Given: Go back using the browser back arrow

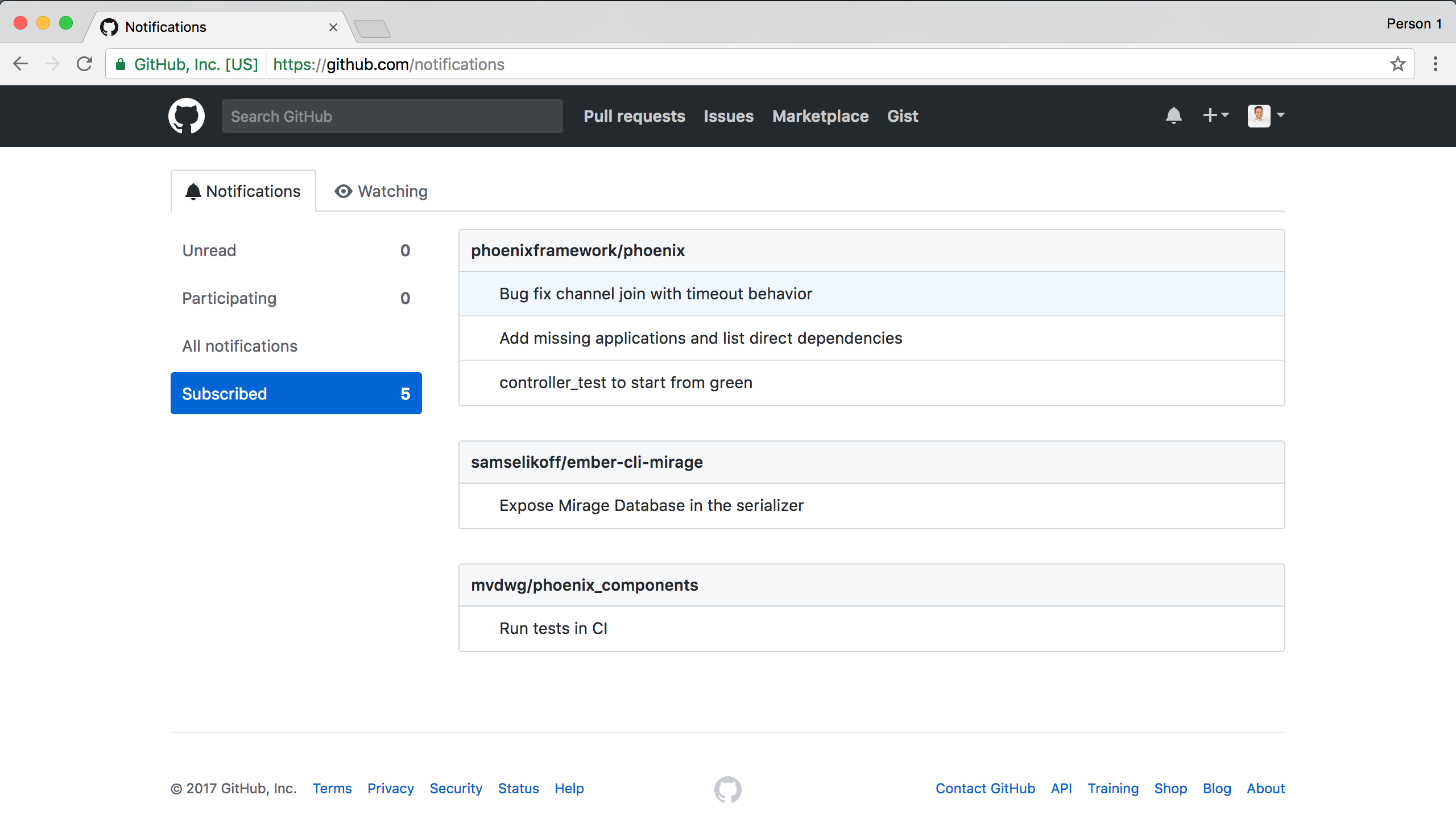Looking at the screenshot, I should (x=20, y=64).
